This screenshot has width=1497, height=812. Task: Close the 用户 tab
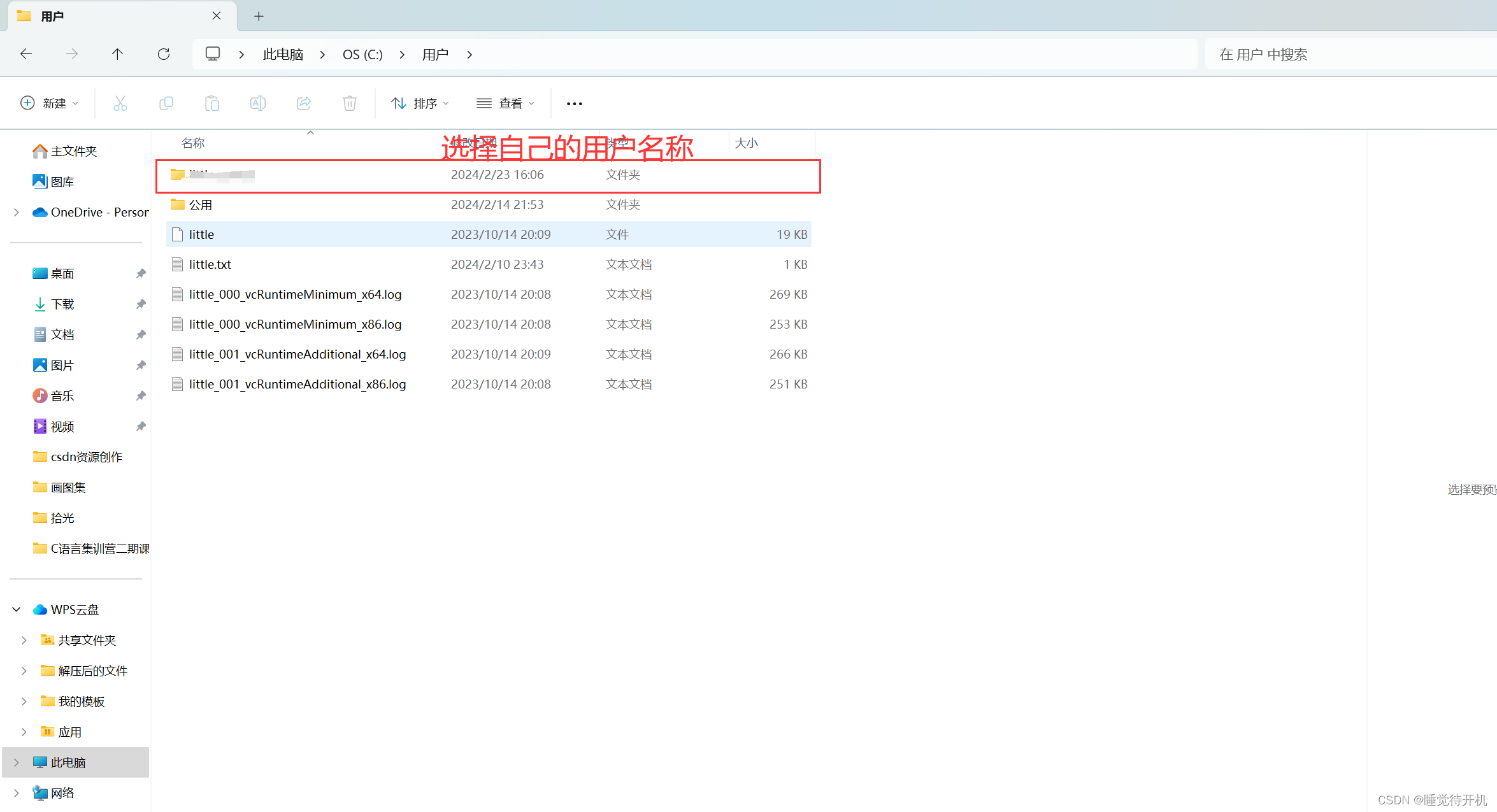tap(217, 16)
